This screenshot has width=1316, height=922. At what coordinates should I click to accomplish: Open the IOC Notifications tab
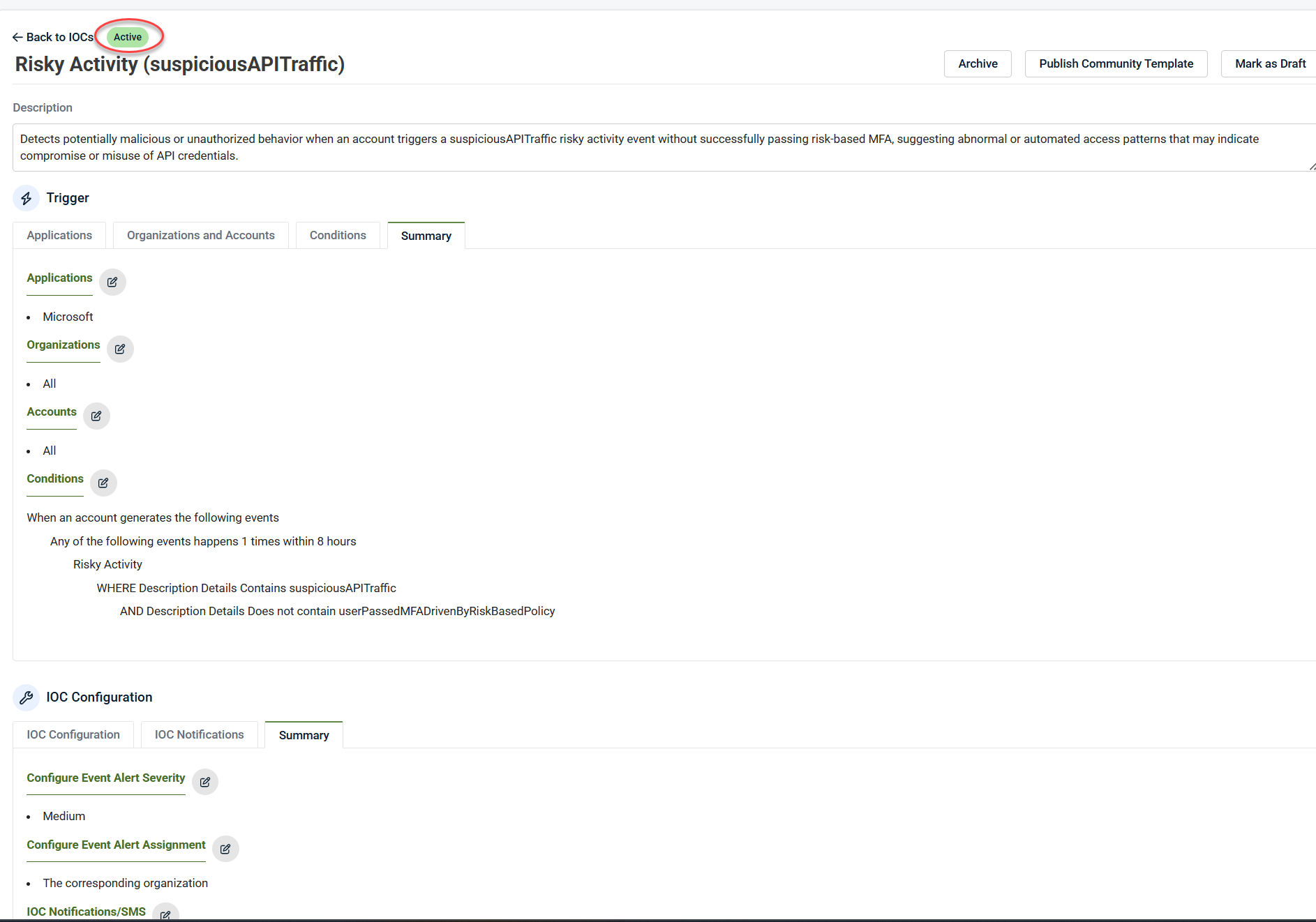pos(199,735)
